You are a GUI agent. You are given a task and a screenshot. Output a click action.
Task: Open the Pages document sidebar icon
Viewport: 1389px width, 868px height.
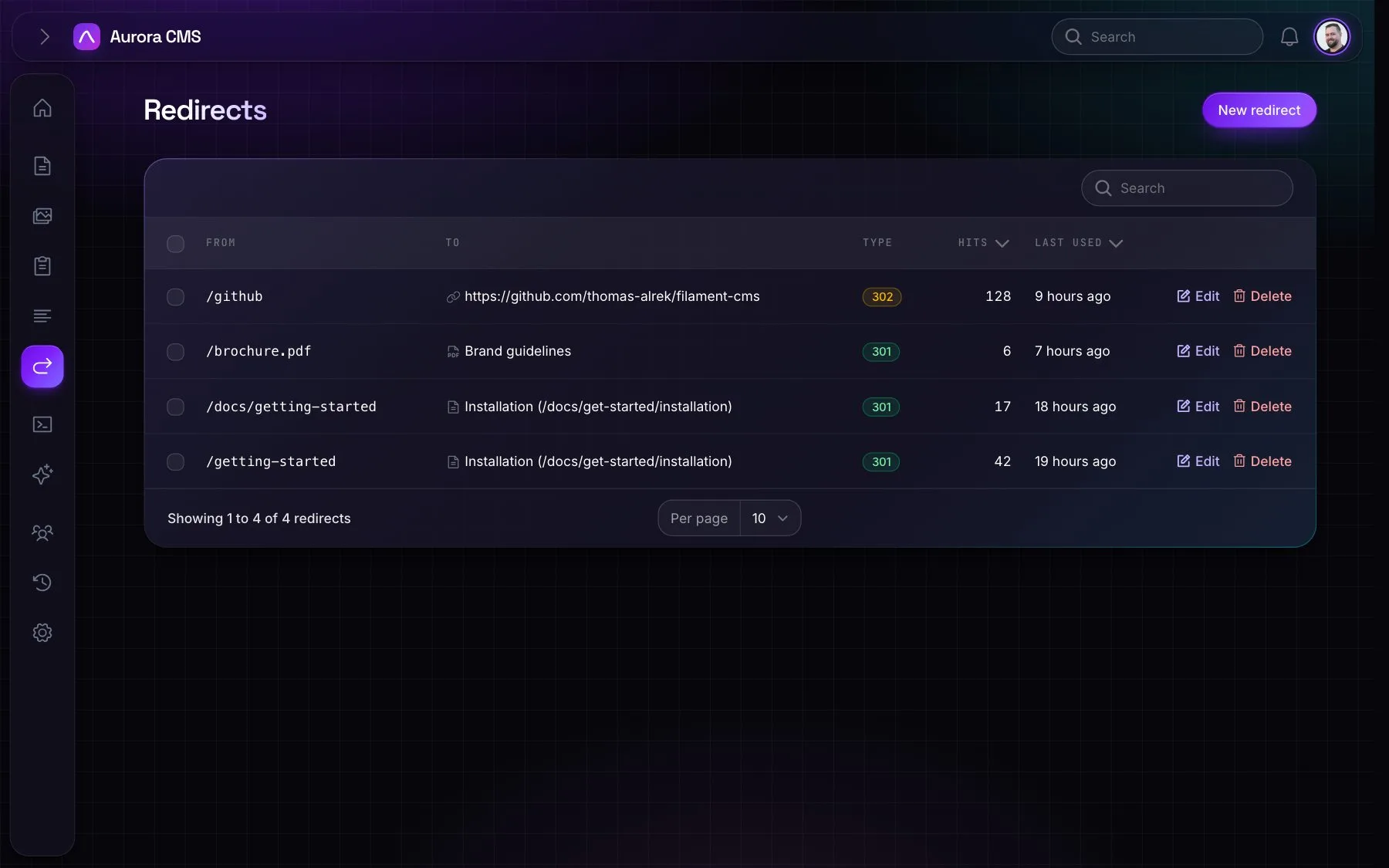coord(42,166)
